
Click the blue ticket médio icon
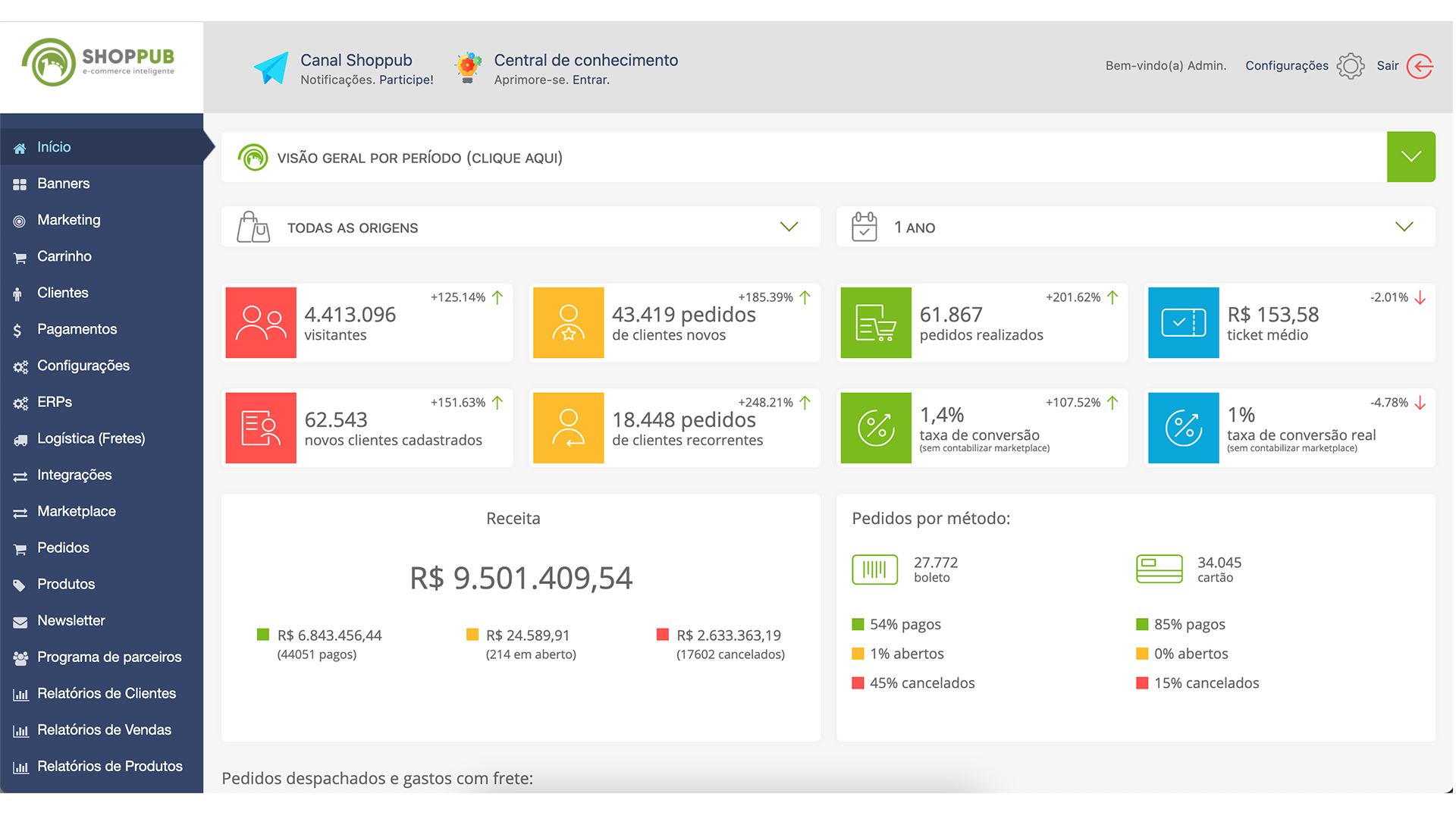tap(1184, 322)
